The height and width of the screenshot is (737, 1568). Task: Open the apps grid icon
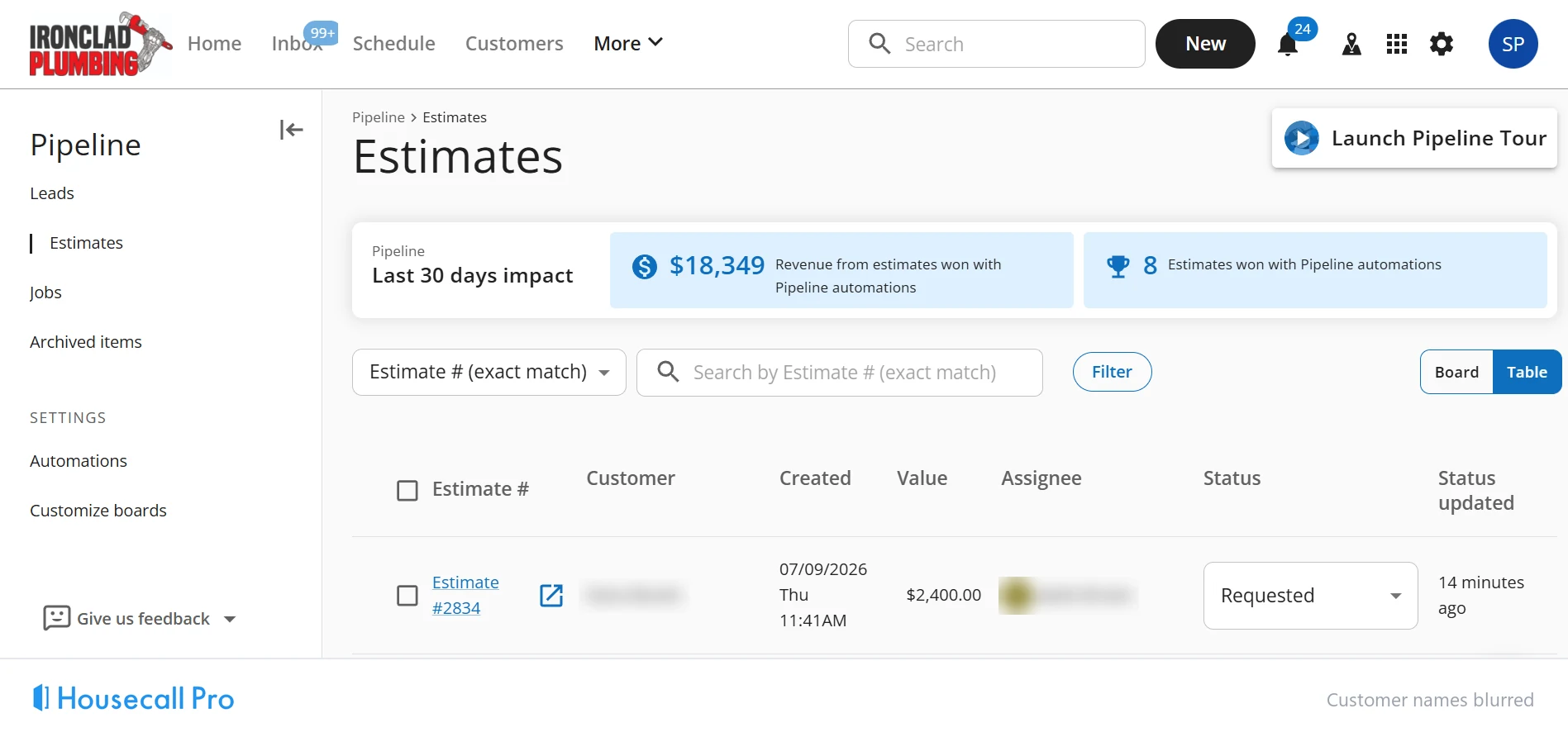tap(1397, 44)
